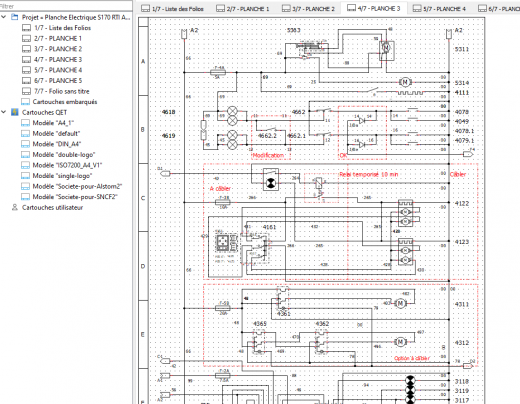This screenshot has height=404, width=520.
Task: Collapse the Projet Planche Electrique tree node
Action: [x=4, y=17]
